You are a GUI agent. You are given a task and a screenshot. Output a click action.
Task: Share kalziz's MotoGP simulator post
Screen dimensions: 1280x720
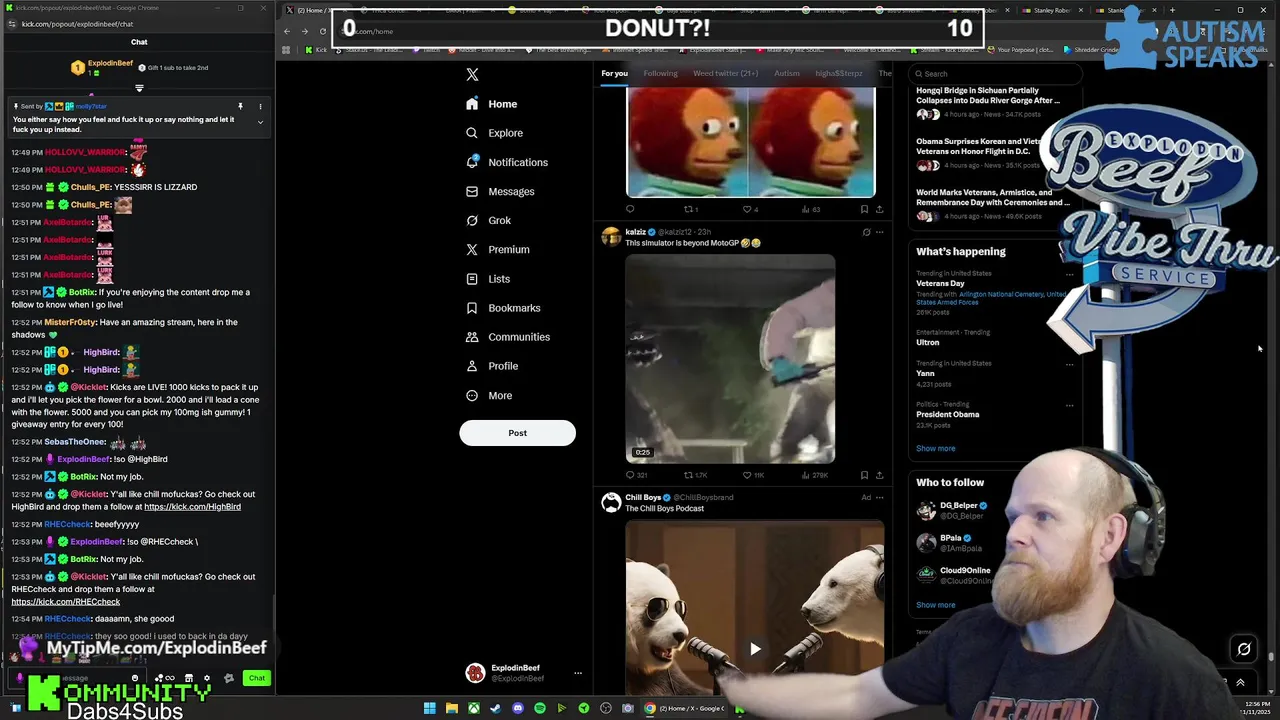(x=879, y=475)
